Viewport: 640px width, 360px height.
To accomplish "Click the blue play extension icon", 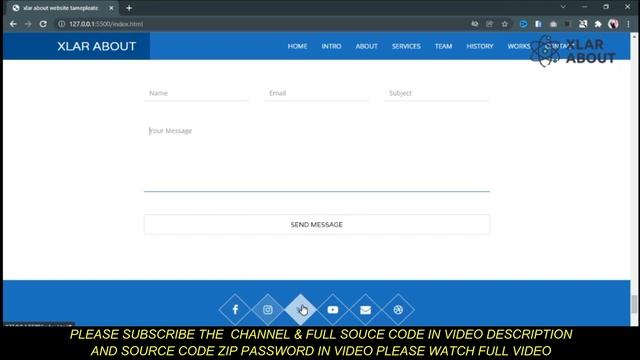I will [523, 24].
